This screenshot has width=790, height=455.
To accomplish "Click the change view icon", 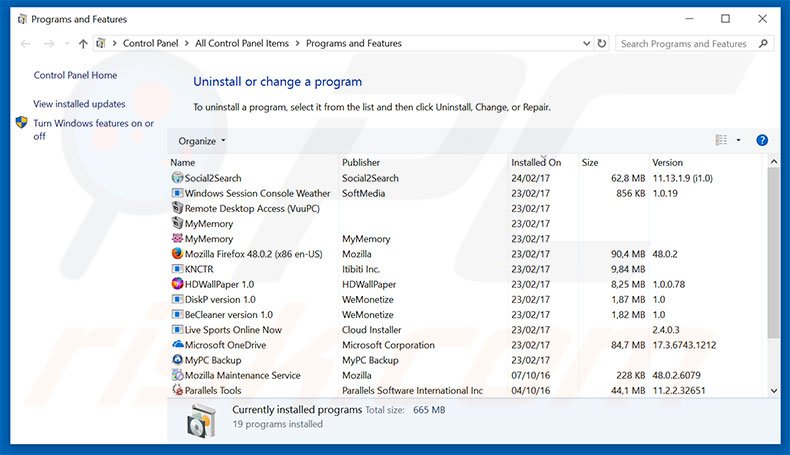I will pyautogui.click(x=721, y=140).
